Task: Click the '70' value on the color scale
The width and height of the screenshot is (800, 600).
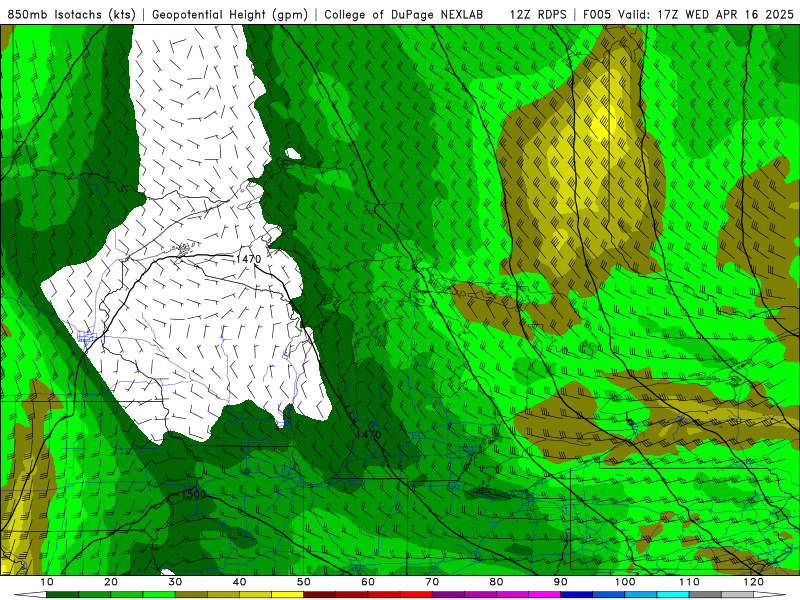Action: pos(432,582)
